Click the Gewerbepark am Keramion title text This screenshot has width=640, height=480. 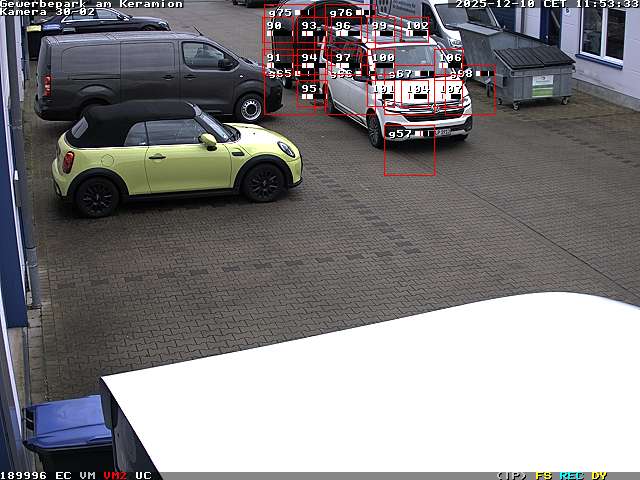click(x=92, y=4)
